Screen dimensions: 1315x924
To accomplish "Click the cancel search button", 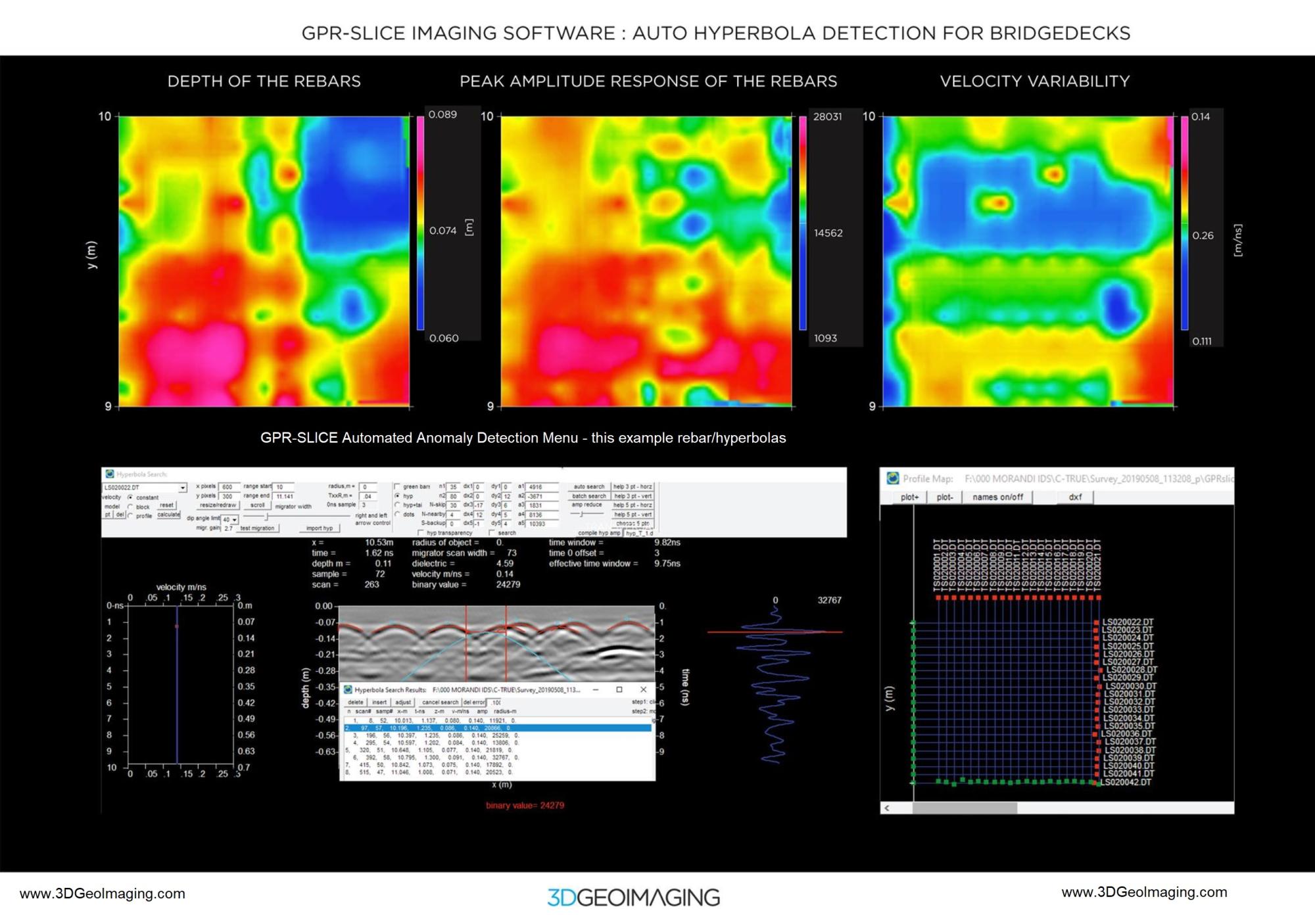I will [x=440, y=702].
